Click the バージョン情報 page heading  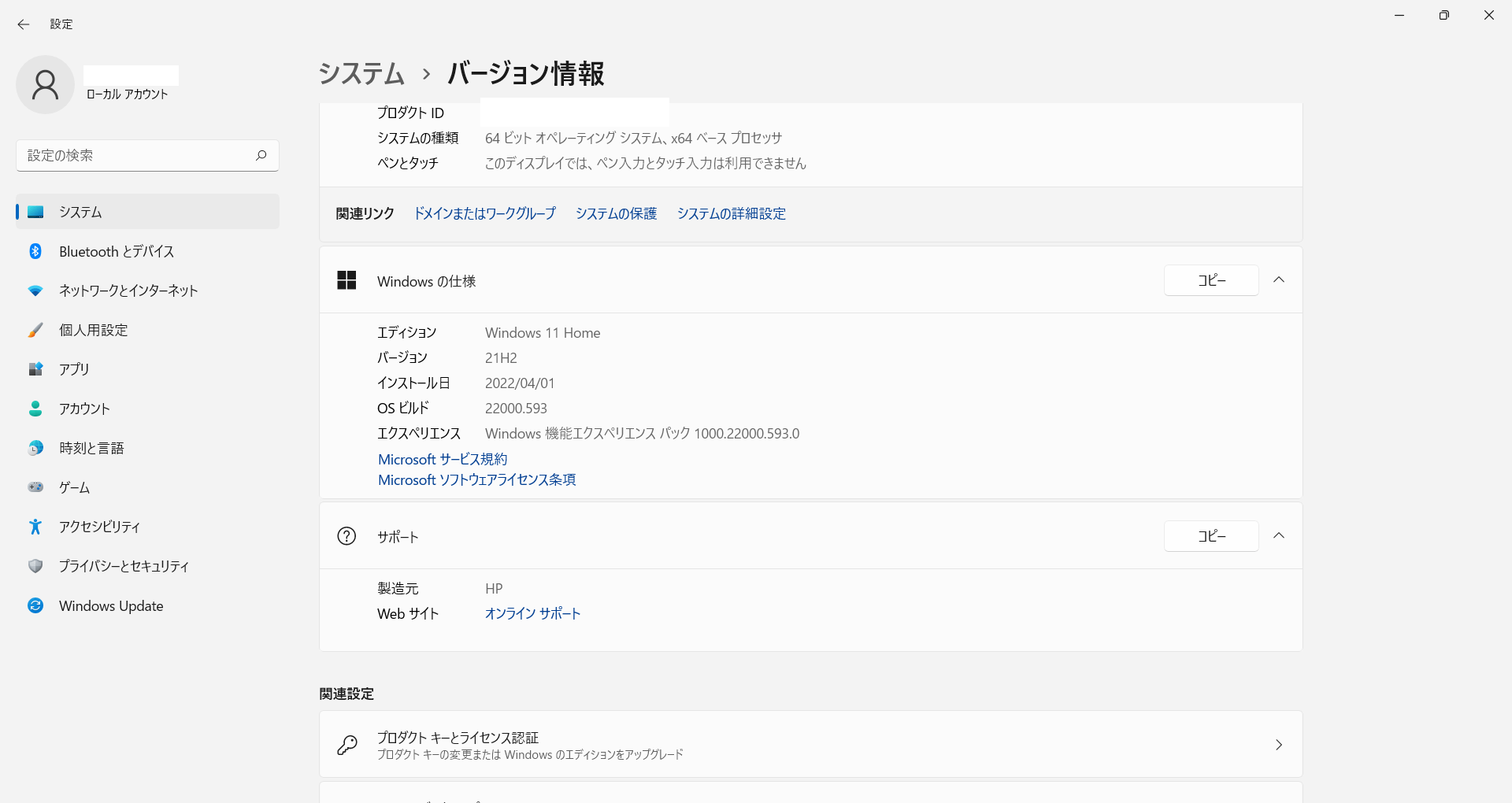pos(526,73)
